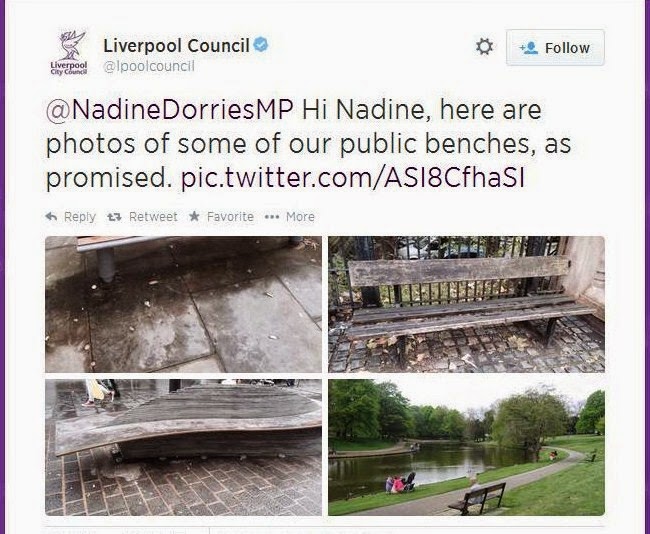Select the Reply text label
This screenshot has width=650, height=534.
pyautogui.click(x=80, y=217)
